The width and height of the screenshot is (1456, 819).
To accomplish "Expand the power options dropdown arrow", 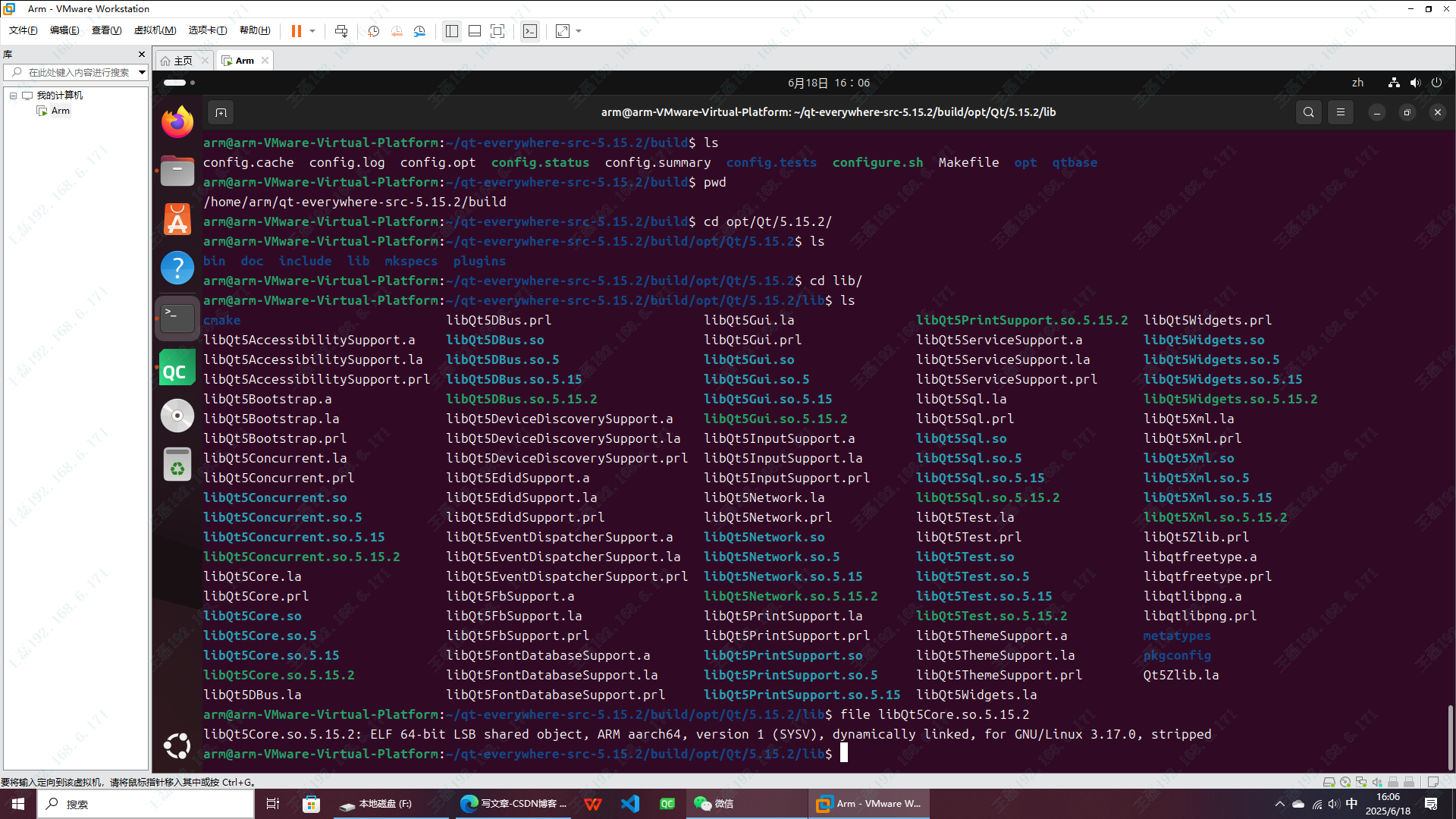I will tap(312, 31).
